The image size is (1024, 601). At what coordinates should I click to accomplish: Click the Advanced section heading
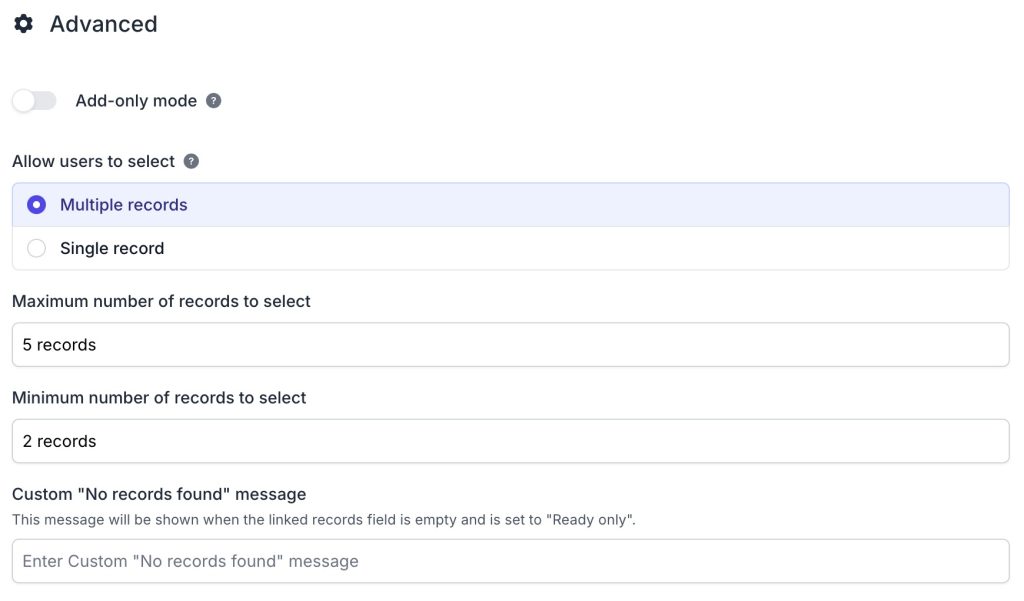103,24
